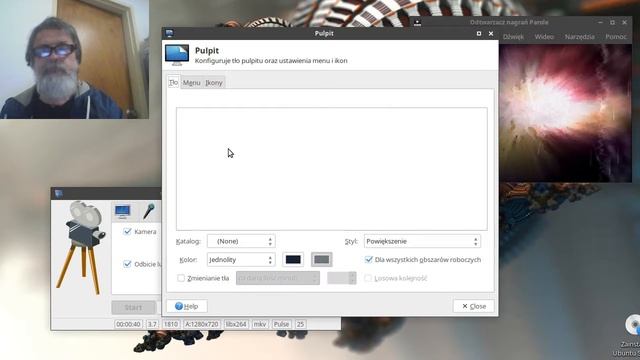Click the 3.7 status bar value
The image size is (640, 360).
(152, 324)
